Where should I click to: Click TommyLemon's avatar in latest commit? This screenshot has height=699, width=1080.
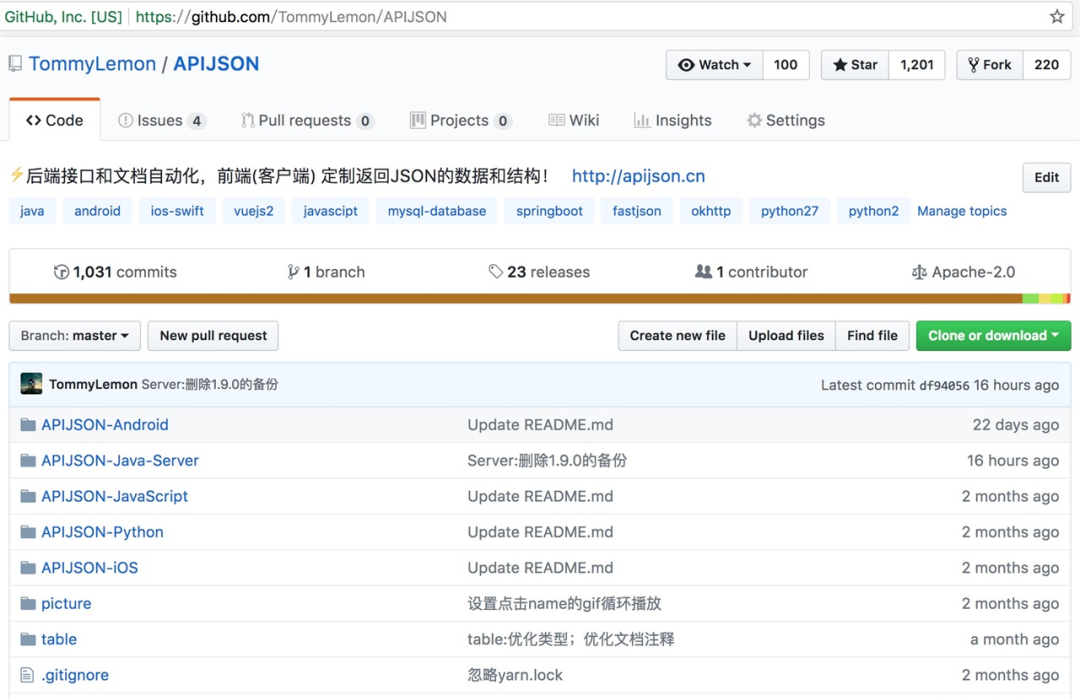(x=31, y=384)
